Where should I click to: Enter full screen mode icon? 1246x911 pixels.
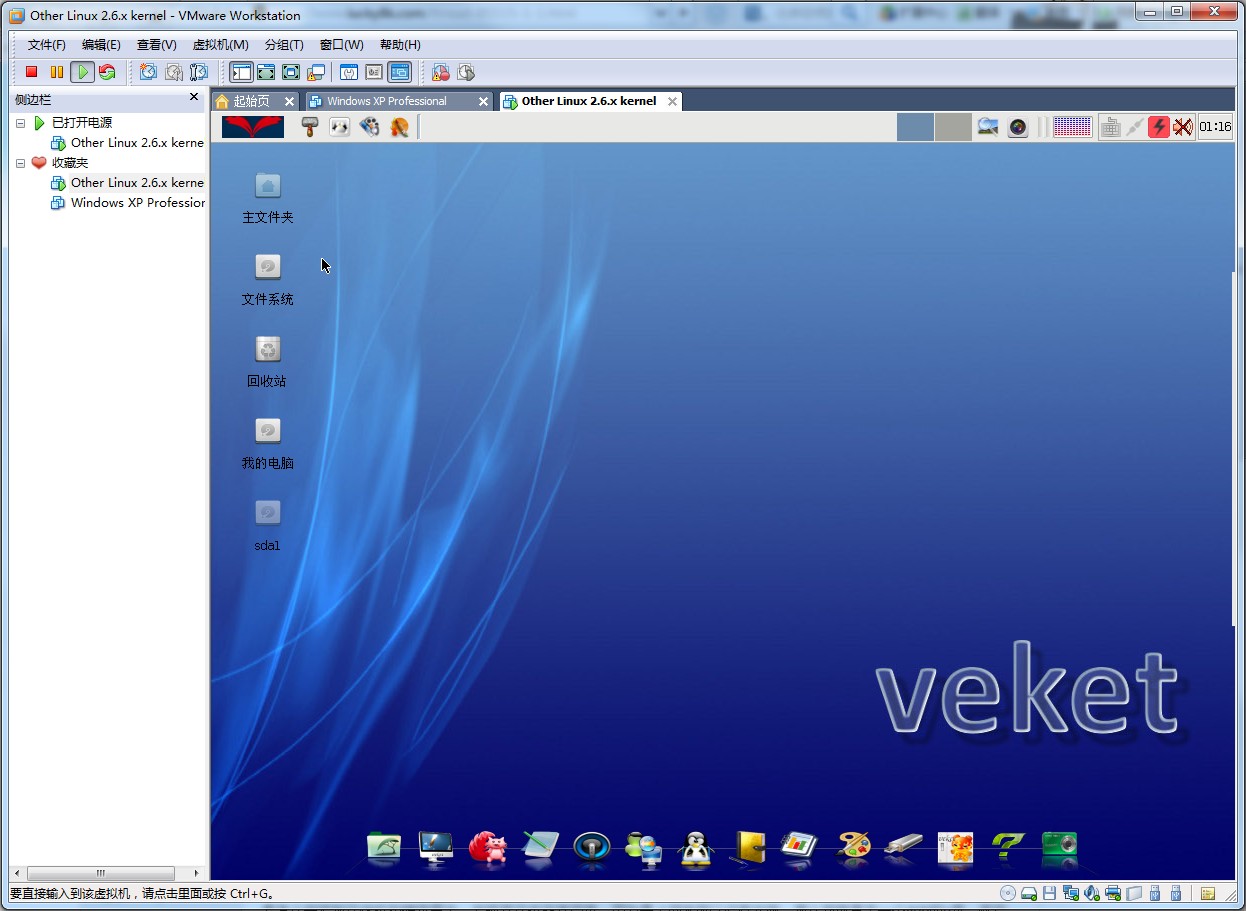pyautogui.click(x=291, y=72)
